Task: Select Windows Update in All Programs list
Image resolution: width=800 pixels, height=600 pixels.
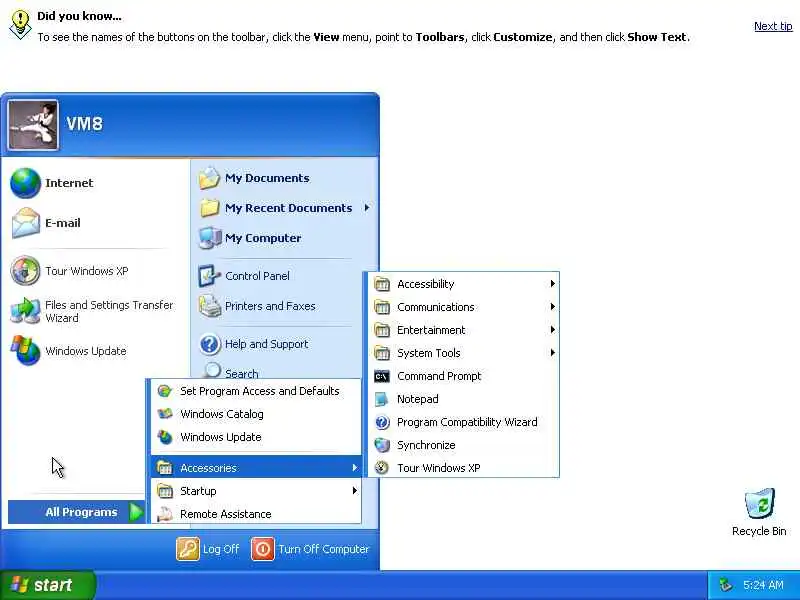Action: 256,437
